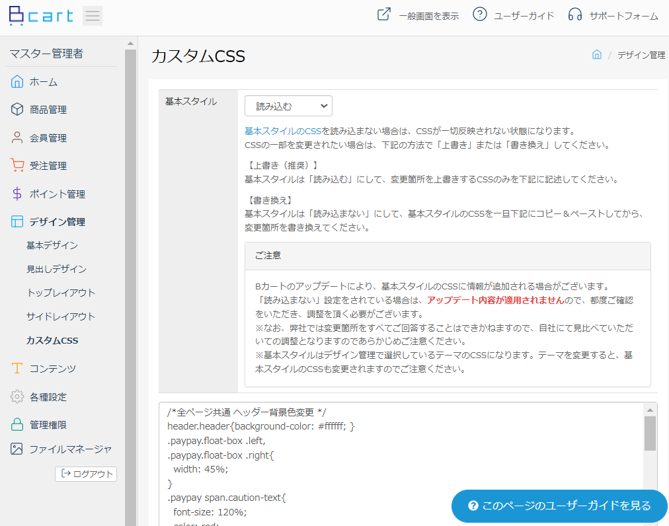Click inside the custom CSS textarea

click(x=401, y=464)
